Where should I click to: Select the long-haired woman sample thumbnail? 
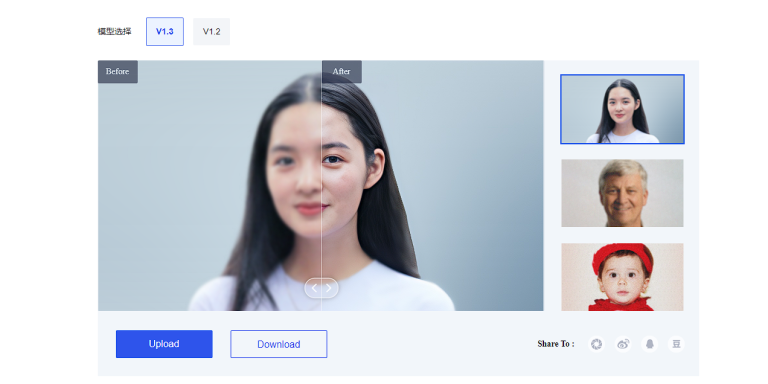(622, 109)
